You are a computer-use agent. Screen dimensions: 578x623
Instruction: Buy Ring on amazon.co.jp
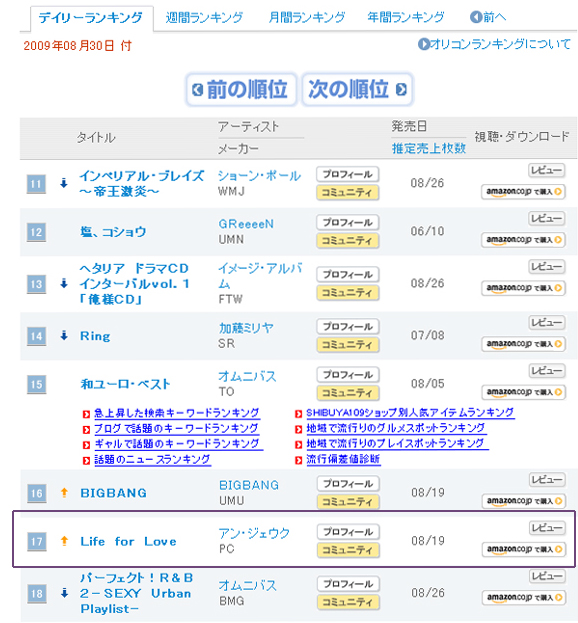[x=523, y=344]
